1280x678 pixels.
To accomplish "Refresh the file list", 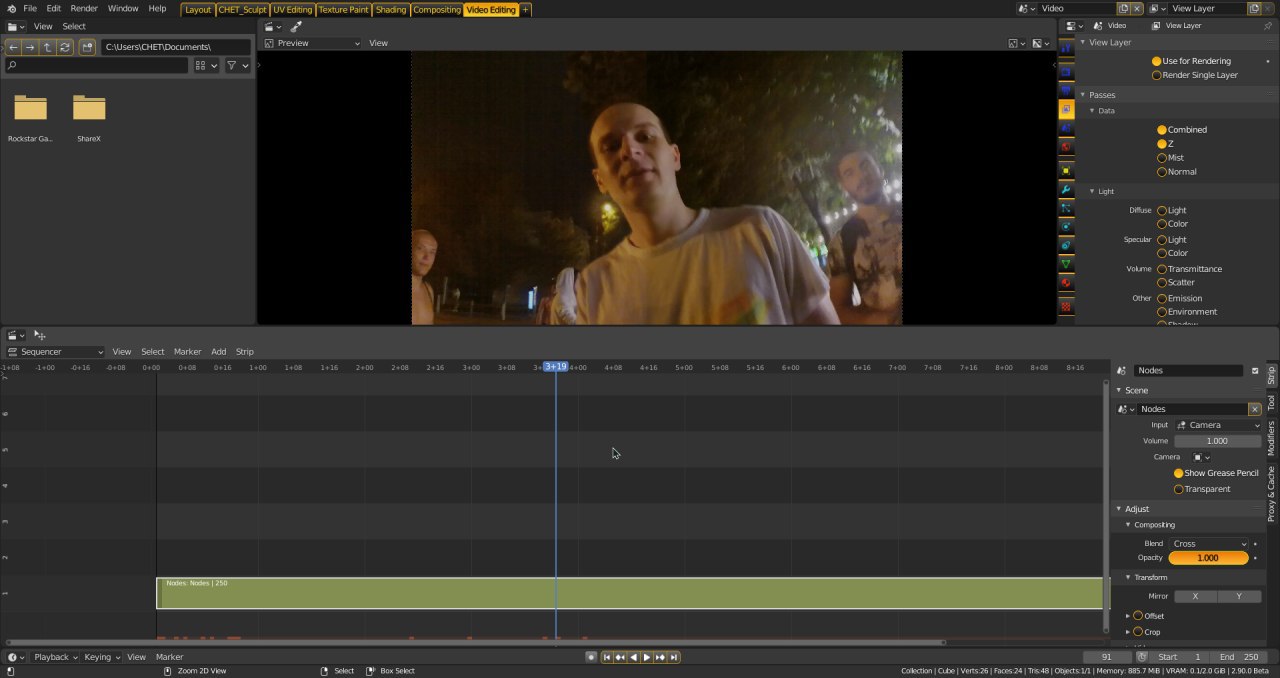I will tap(65, 47).
